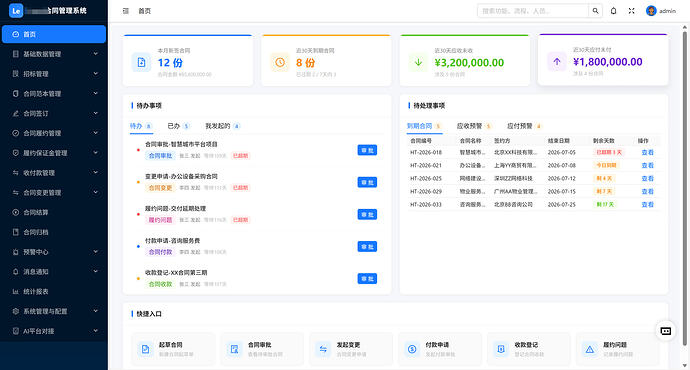Click the clock icon on the 8 份 card
Viewport: 690px width, 370px height.
coord(280,62)
